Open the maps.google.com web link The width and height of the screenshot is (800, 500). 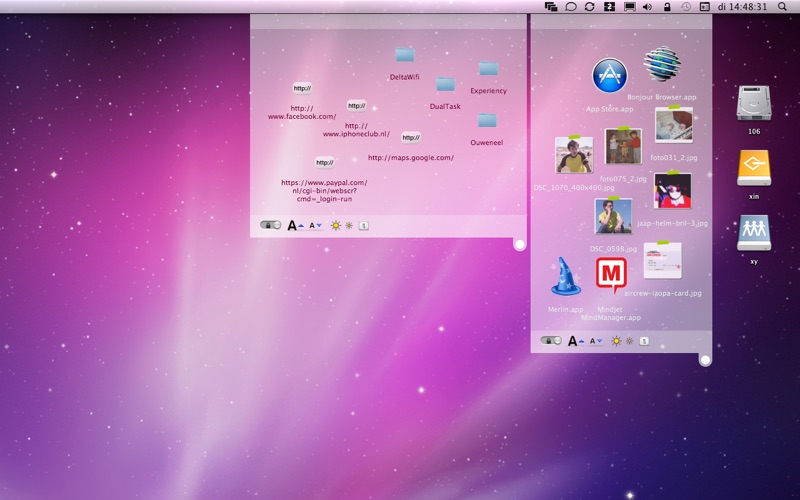pos(410,137)
